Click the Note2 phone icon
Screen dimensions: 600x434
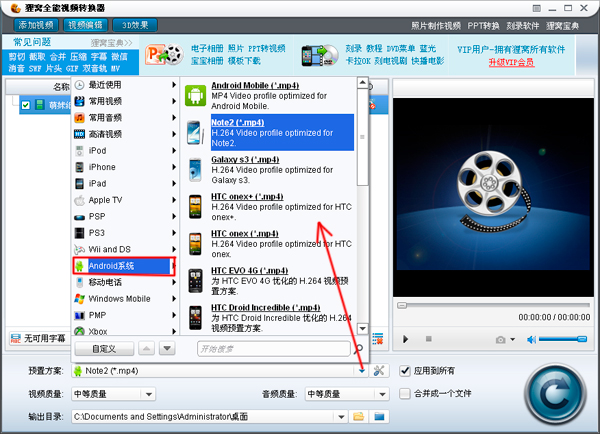tap(195, 132)
